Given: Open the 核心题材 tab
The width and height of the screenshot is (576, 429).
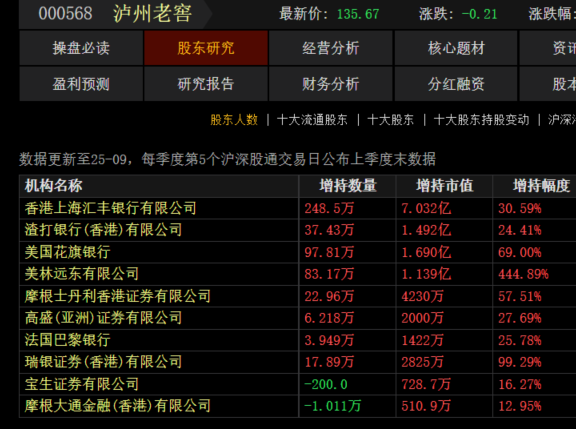Looking at the screenshot, I should 456,48.
